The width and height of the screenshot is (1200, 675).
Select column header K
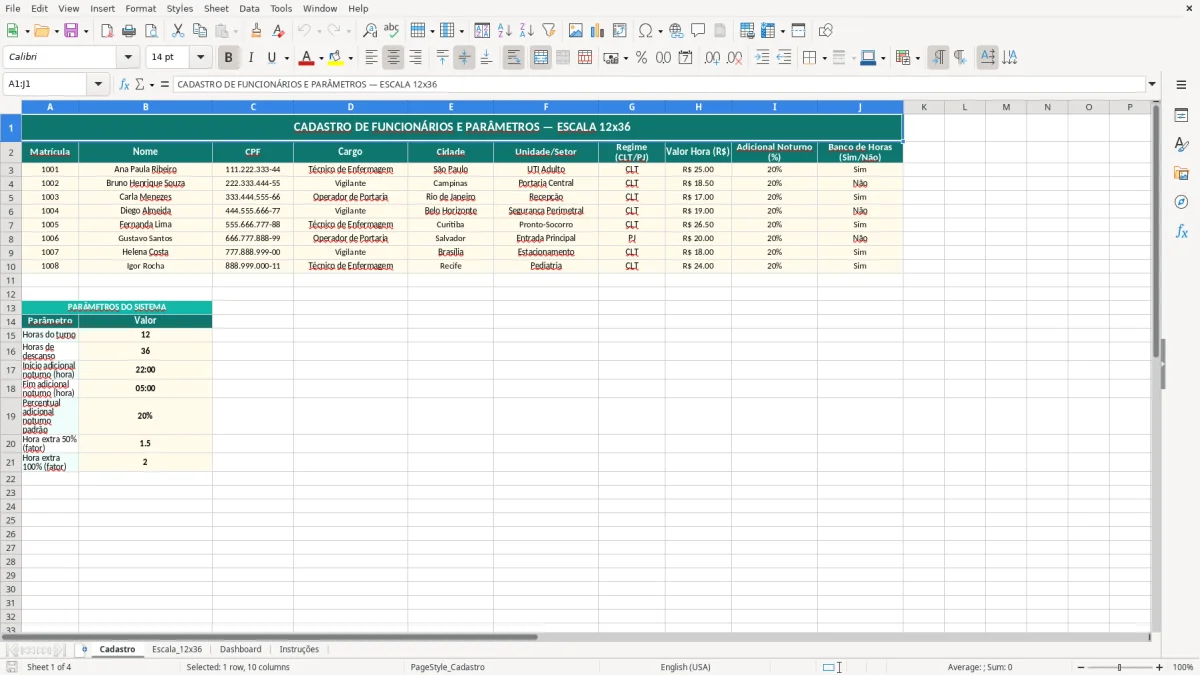pos(923,107)
